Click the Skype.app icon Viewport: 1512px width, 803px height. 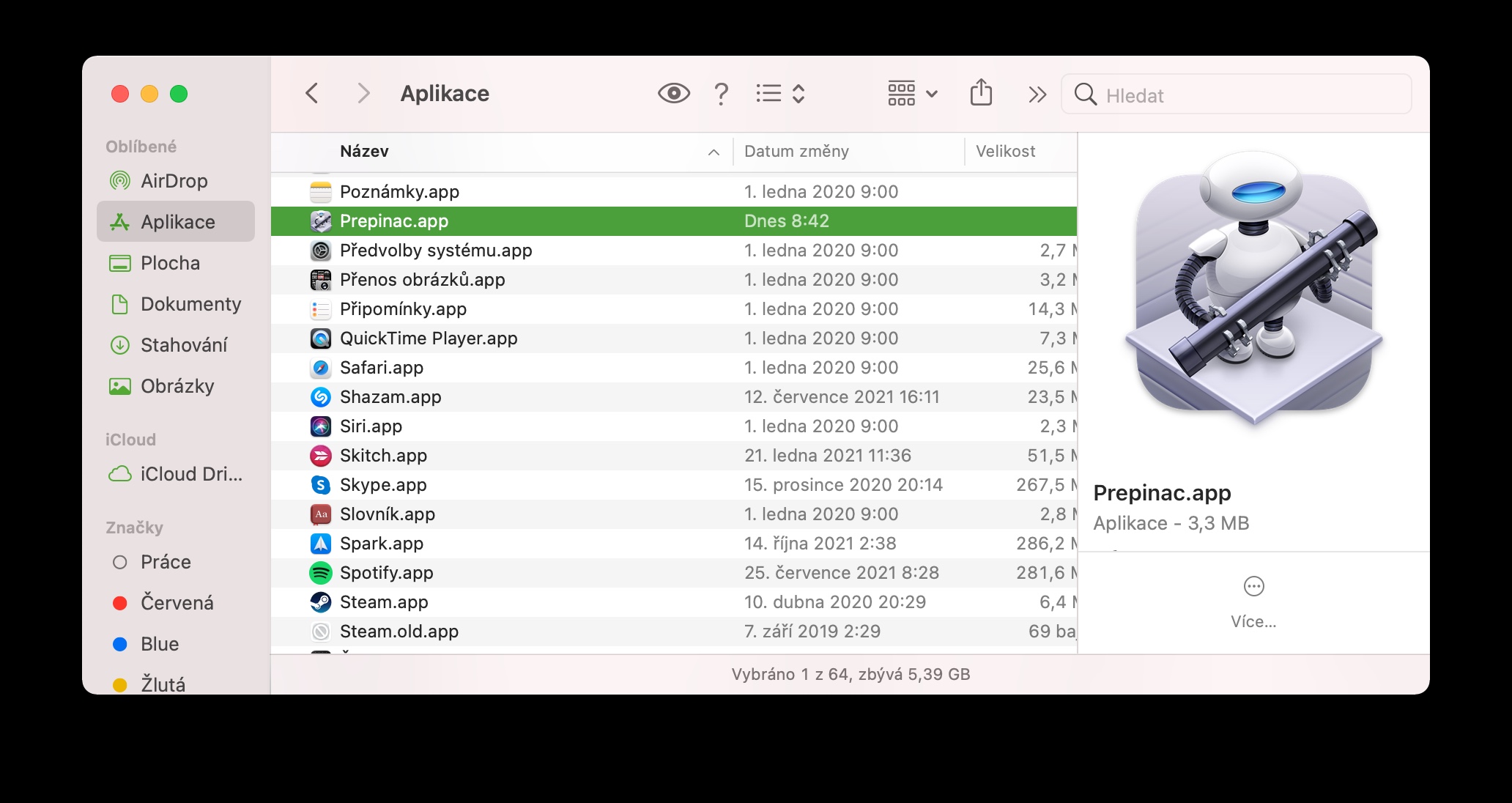[321, 485]
